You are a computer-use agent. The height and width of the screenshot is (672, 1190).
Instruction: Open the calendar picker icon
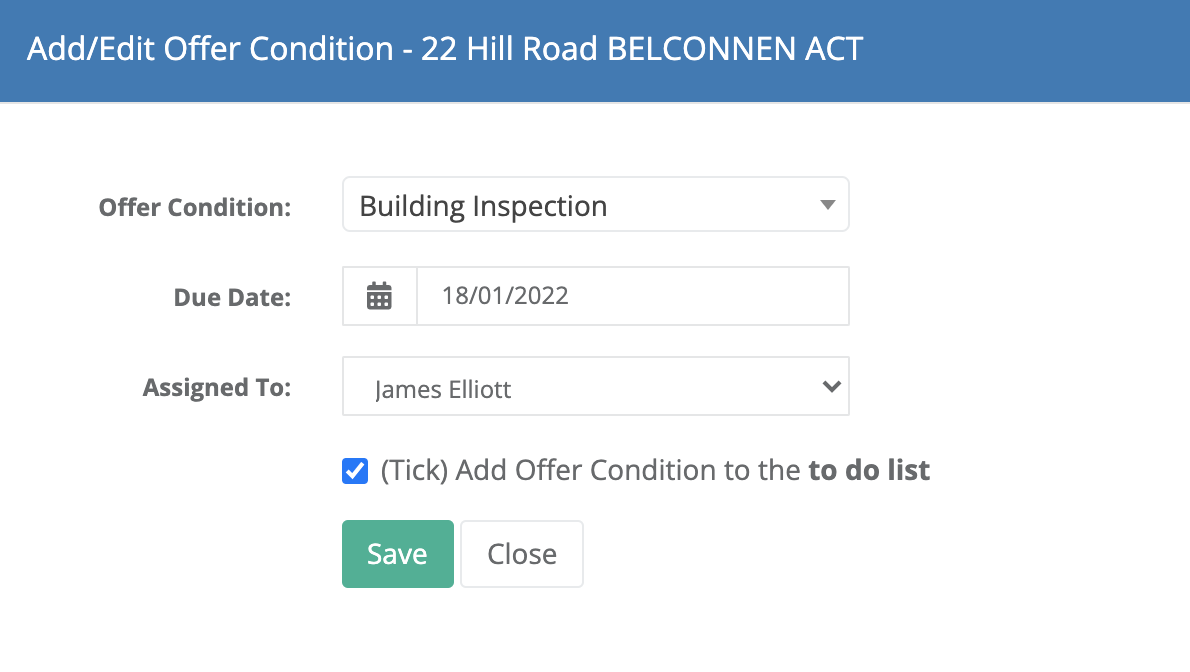(x=379, y=296)
